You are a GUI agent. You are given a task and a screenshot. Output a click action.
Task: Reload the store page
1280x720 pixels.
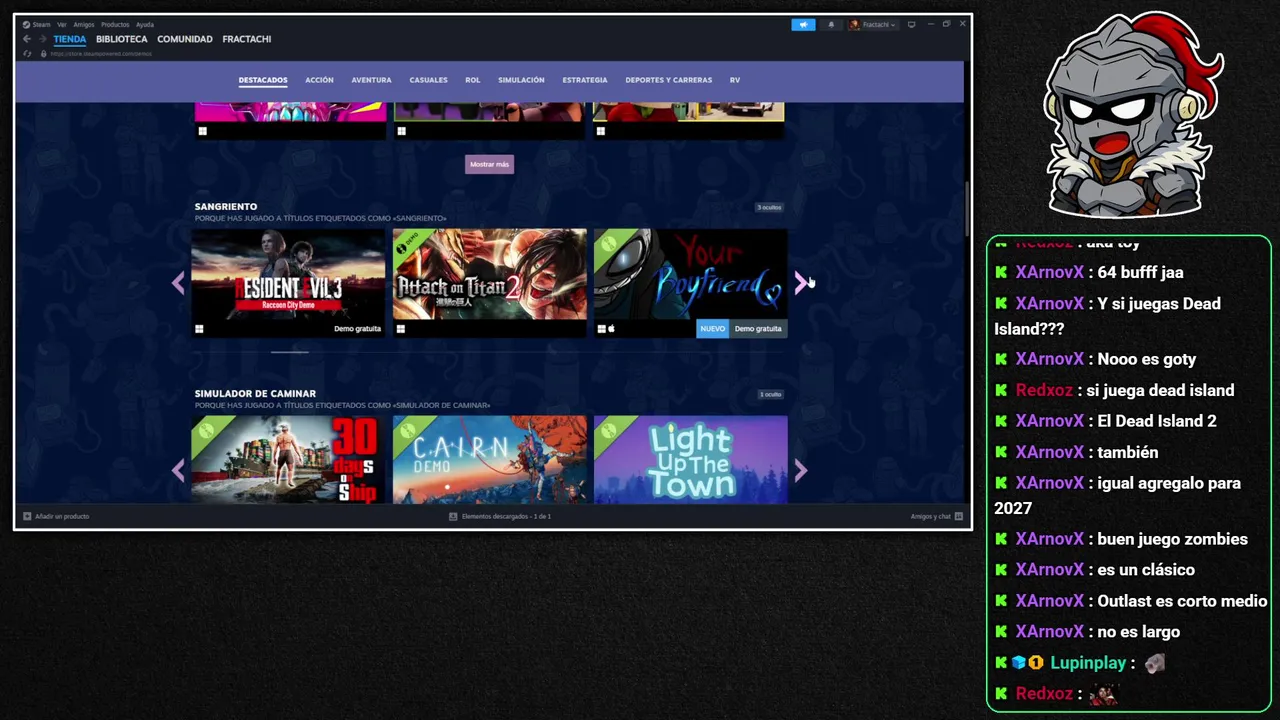click(x=27, y=53)
